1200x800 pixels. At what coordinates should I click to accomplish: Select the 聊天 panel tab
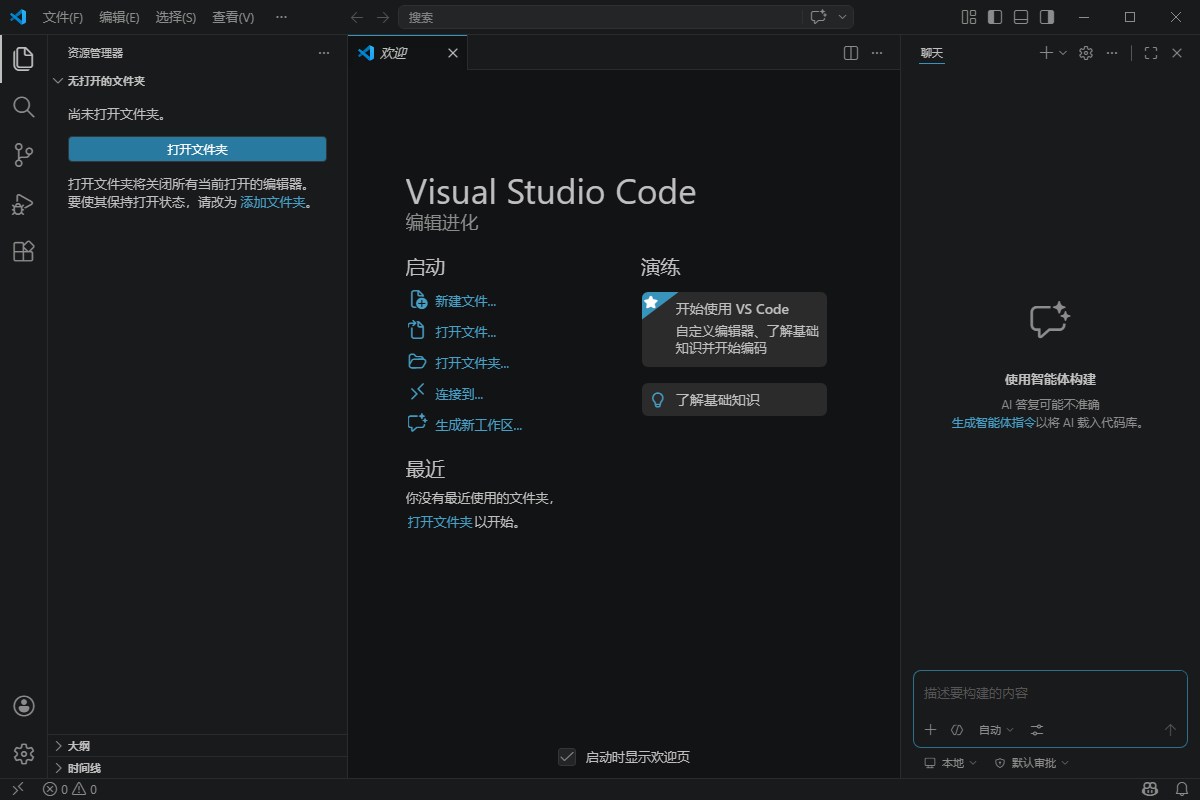tap(932, 53)
